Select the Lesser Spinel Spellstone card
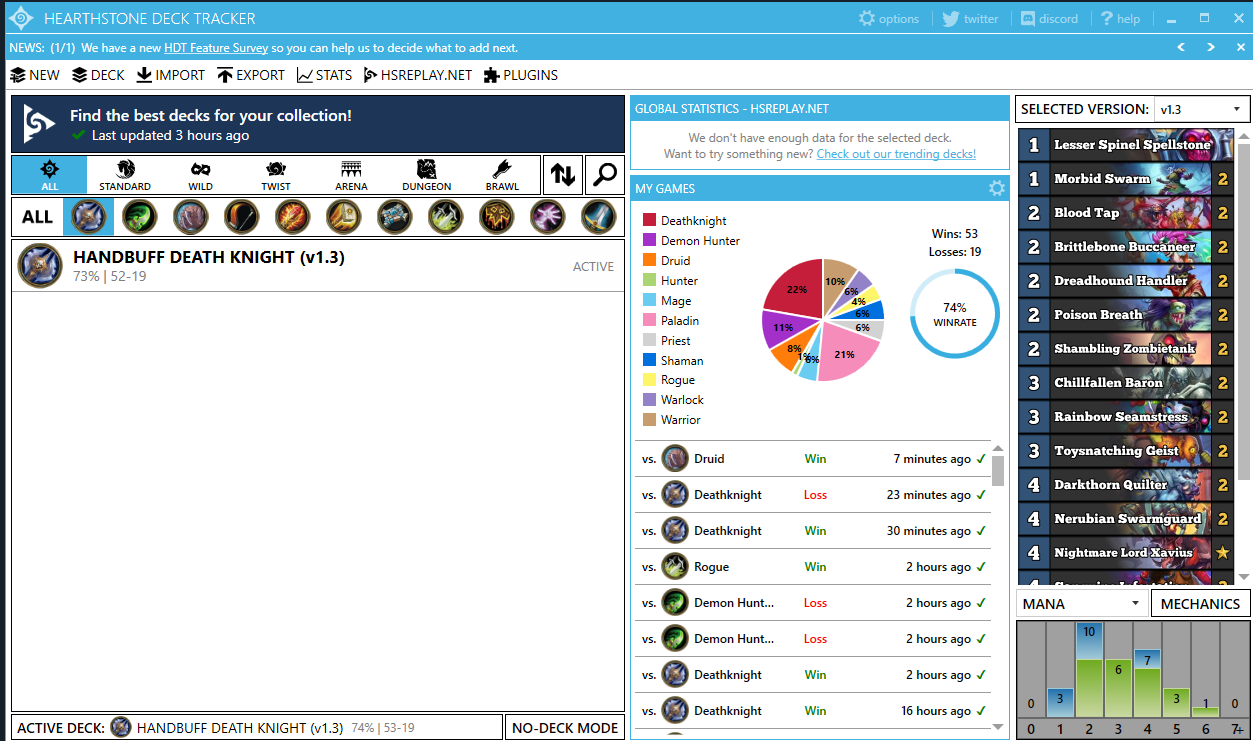This screenshot has height=741, width=1253. 1125,144
